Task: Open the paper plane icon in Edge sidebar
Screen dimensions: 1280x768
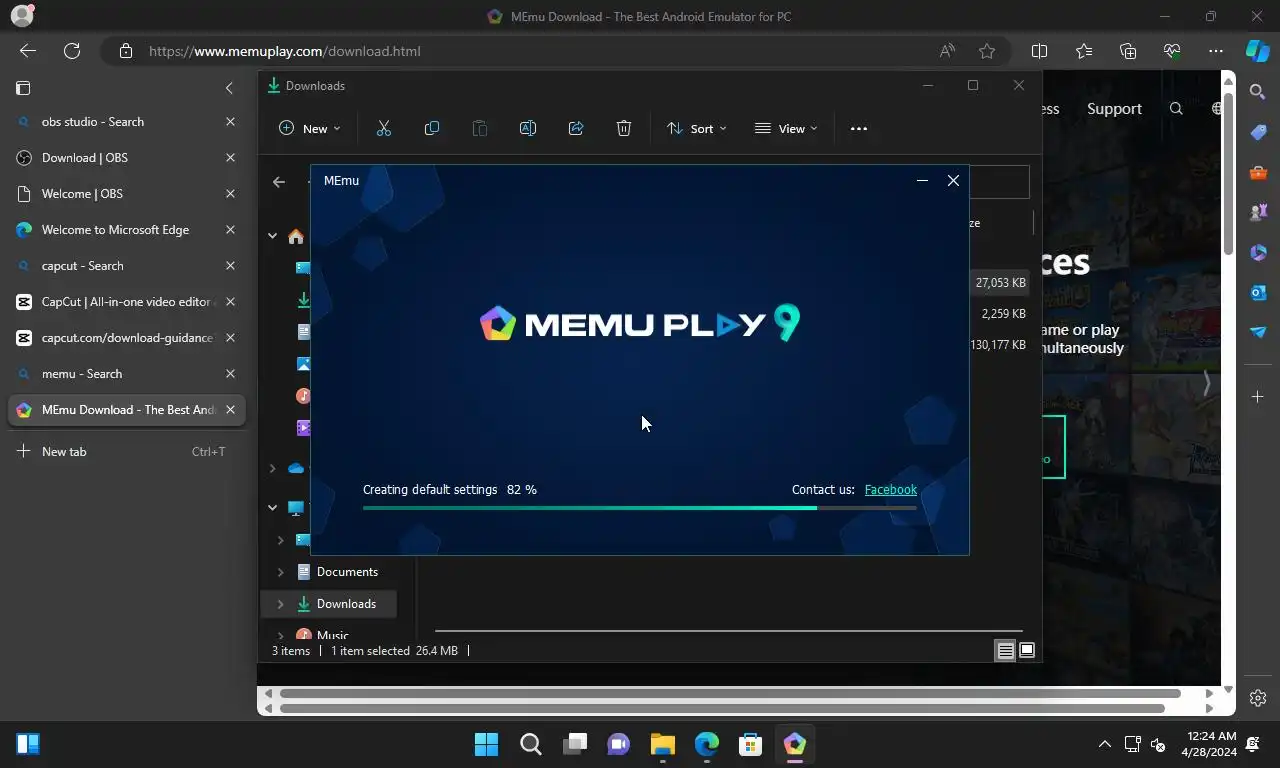Action: (x=1258, y=332)
